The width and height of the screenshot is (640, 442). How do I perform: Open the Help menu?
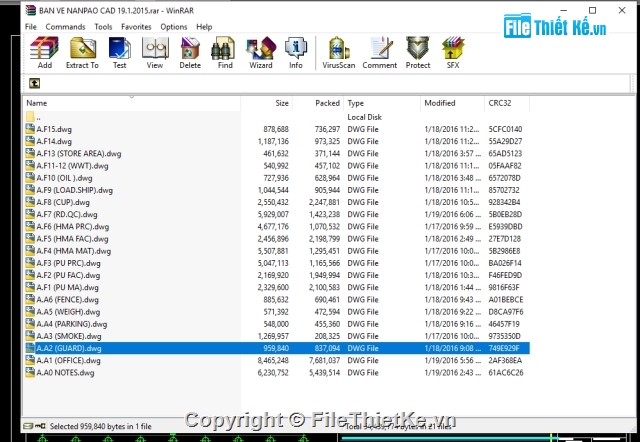(x=204, y=27)
